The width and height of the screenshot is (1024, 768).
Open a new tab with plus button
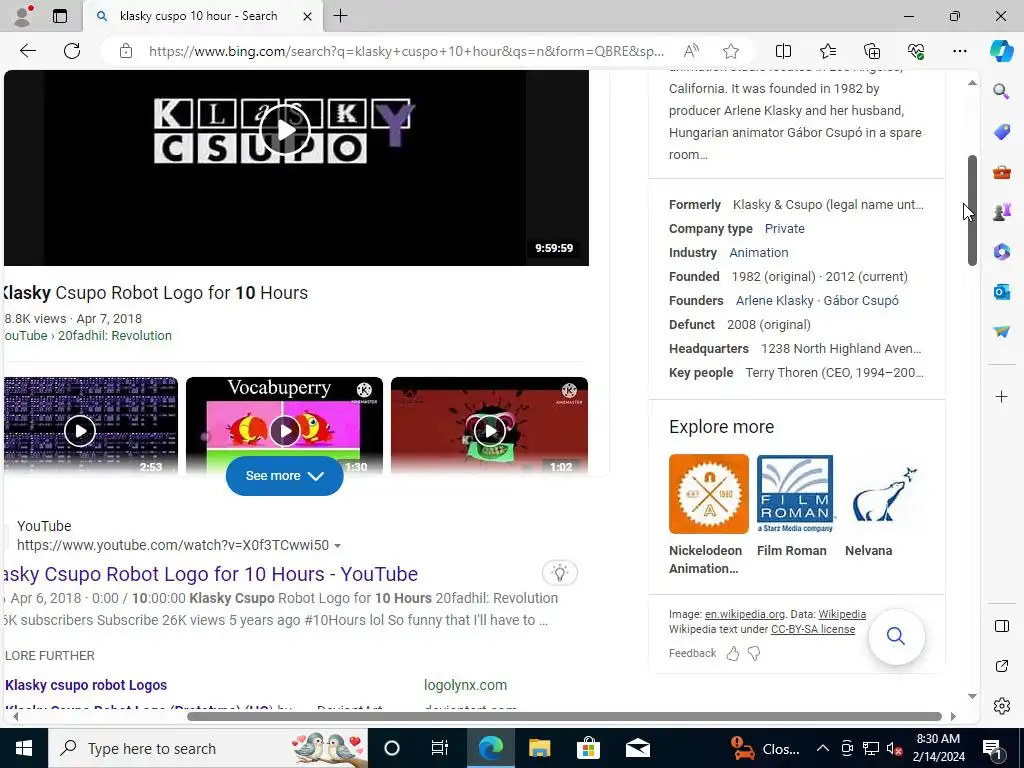(x=340, y=16)
